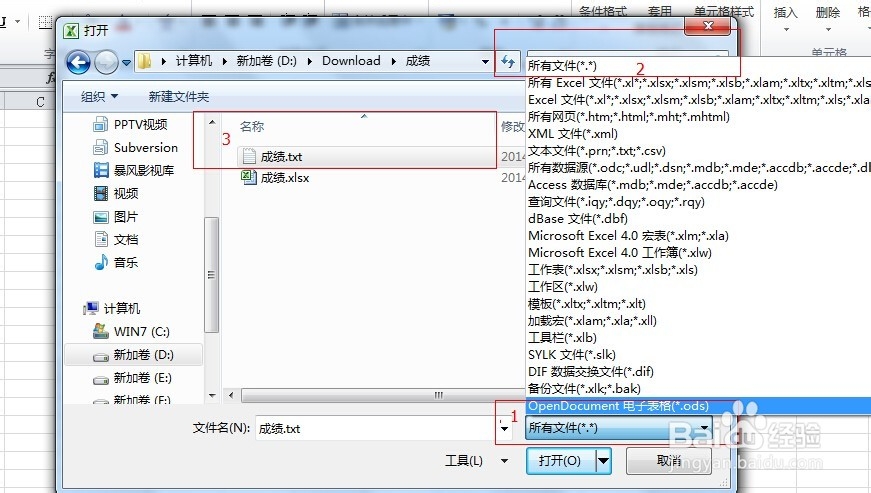This screenshot has width=871, height=493.
Task: Choose 查询文件(*.iqy) file type
Action: click(698, 202)
